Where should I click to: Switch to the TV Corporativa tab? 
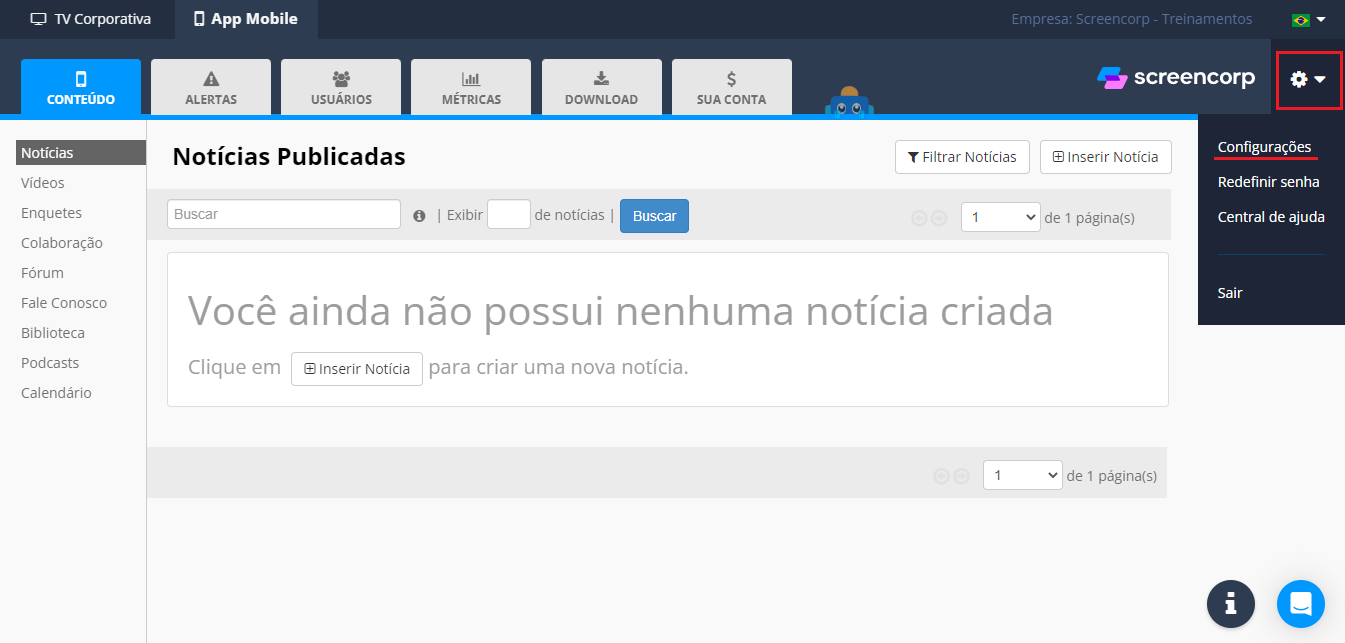click(90, 19)
